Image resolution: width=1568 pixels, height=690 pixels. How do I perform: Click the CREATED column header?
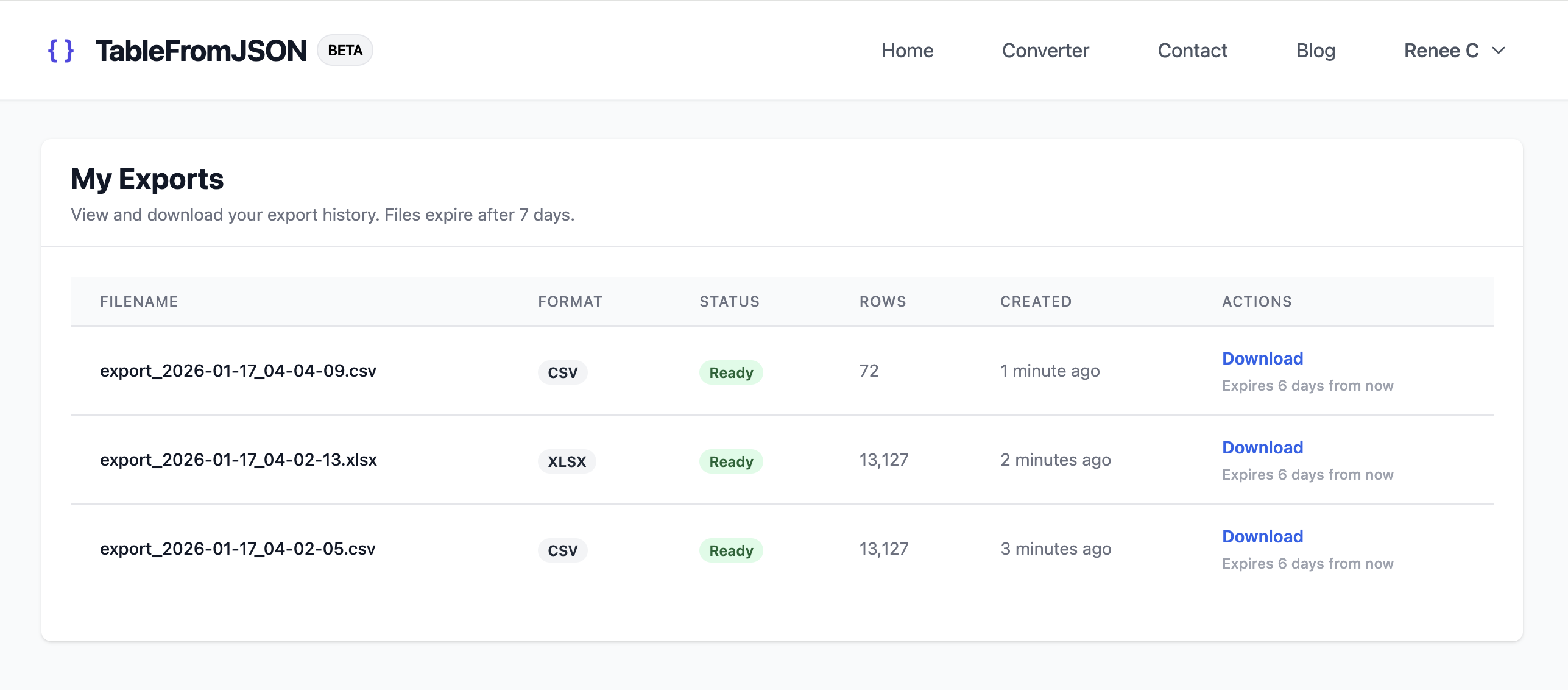(x=1035, y=301)
